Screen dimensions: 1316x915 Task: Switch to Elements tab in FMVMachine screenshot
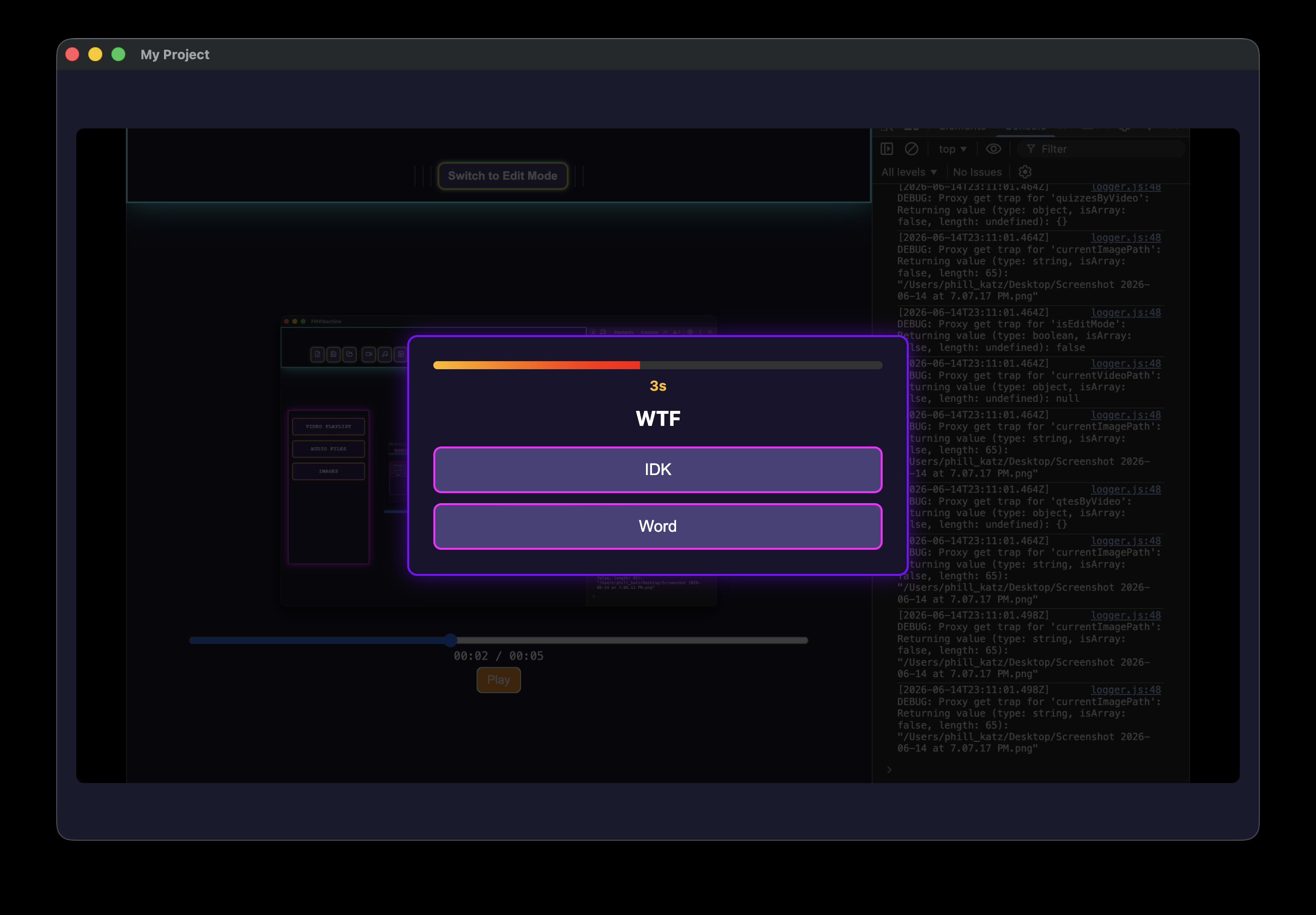click(x=623, y=333)
